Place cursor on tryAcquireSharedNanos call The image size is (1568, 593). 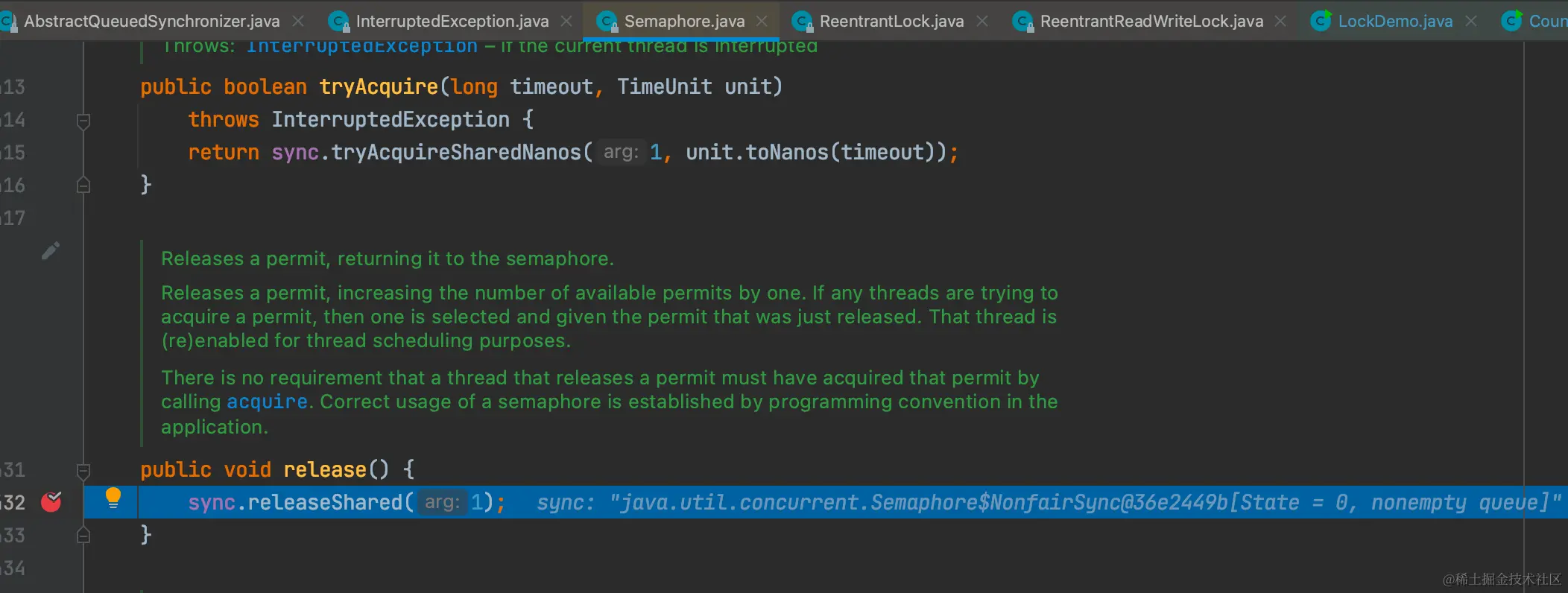click(456, 153)
